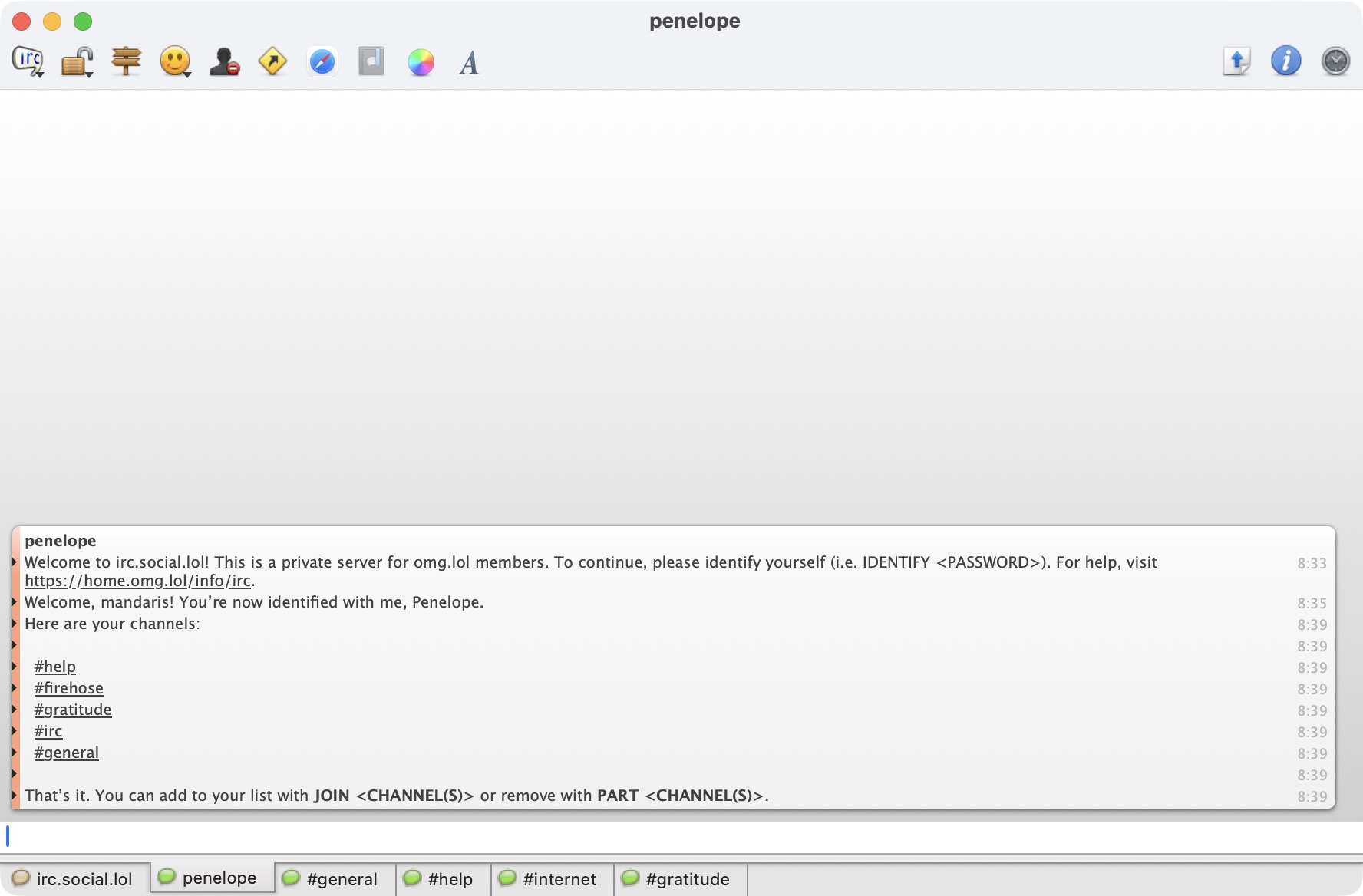Open the smiley face emoticon menu
The width and height of the screenshot is (1363, 896).
coord(176,61)
